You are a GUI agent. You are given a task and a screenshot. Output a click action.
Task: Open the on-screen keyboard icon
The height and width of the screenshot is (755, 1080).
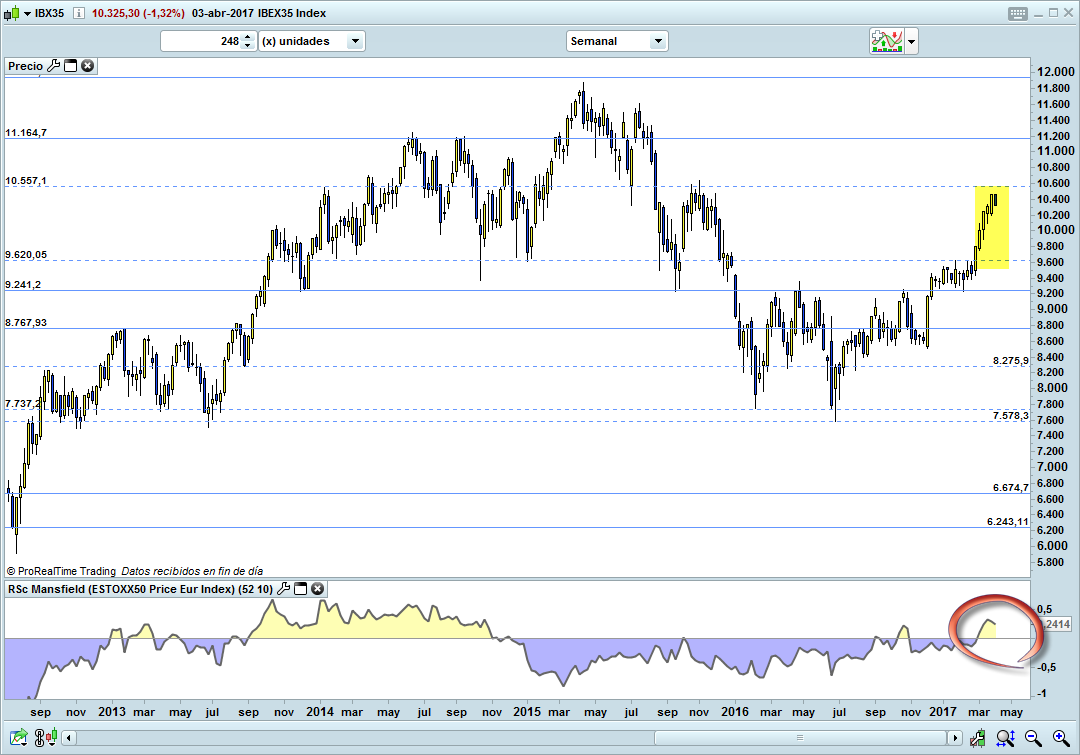pyautogui.click(x=1018, y=13)
